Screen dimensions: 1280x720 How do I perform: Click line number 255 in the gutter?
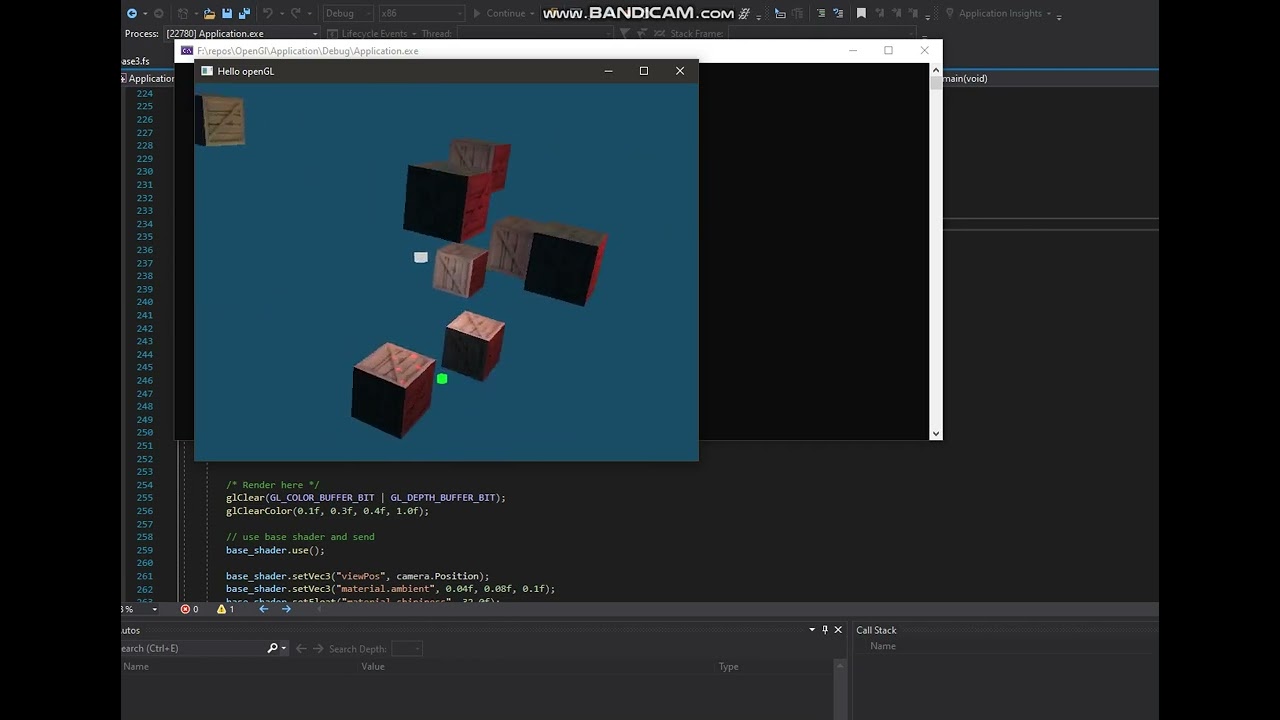click(x=145, y=498)
